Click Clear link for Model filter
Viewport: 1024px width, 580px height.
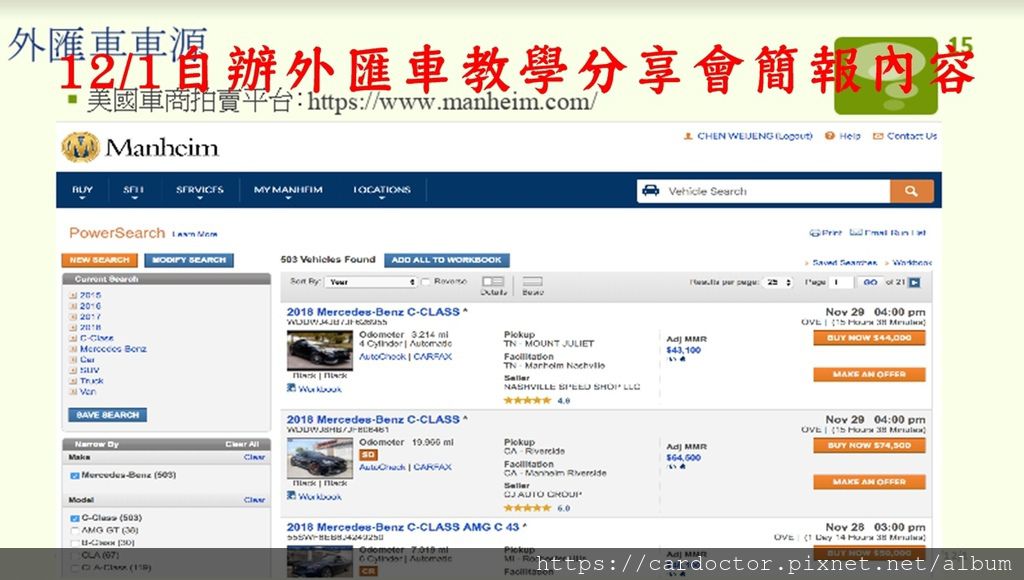pos(254,500)
